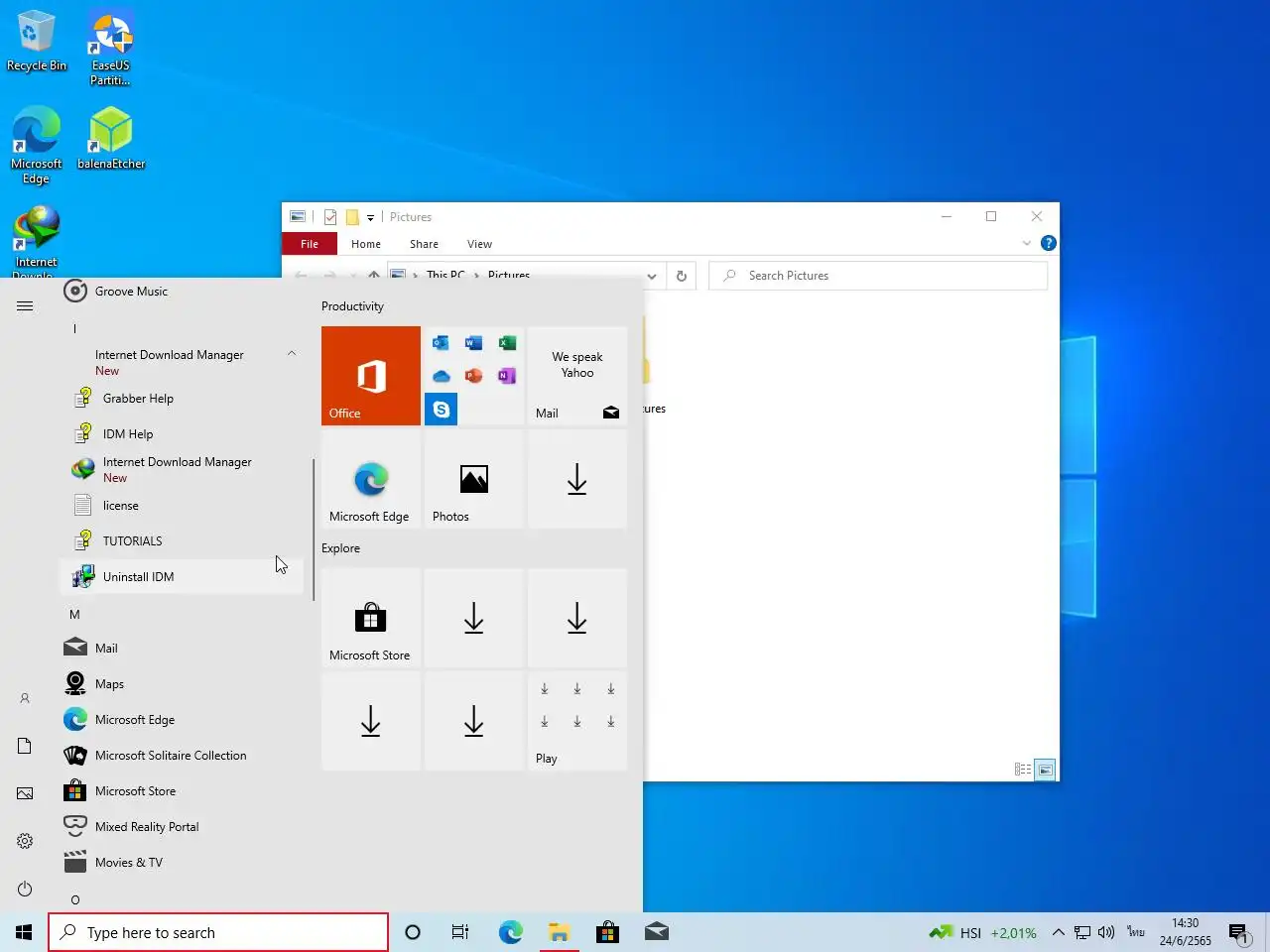Open Cortana from taskbar
Image resolution: width=1270 pixels, height=952 pixels.
pyautogui.click(x=413, y=932)
